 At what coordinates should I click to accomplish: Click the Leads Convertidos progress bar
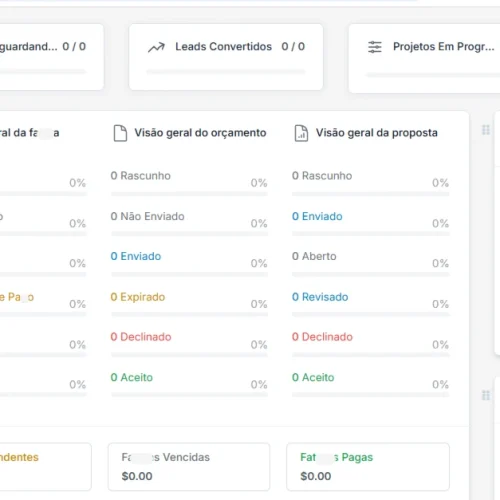click(226, 72)
